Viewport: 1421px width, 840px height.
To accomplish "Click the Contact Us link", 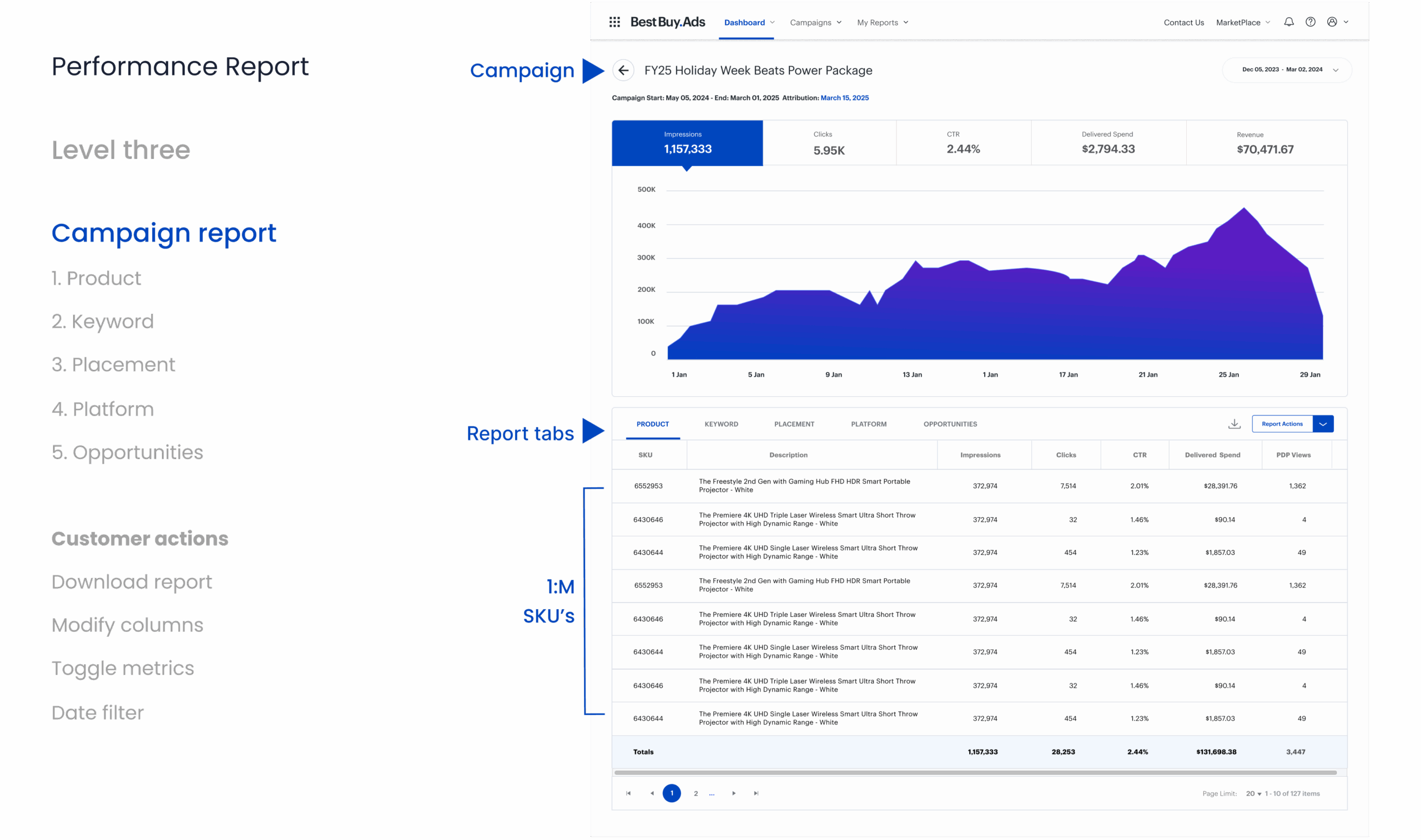I will 1183,23.
